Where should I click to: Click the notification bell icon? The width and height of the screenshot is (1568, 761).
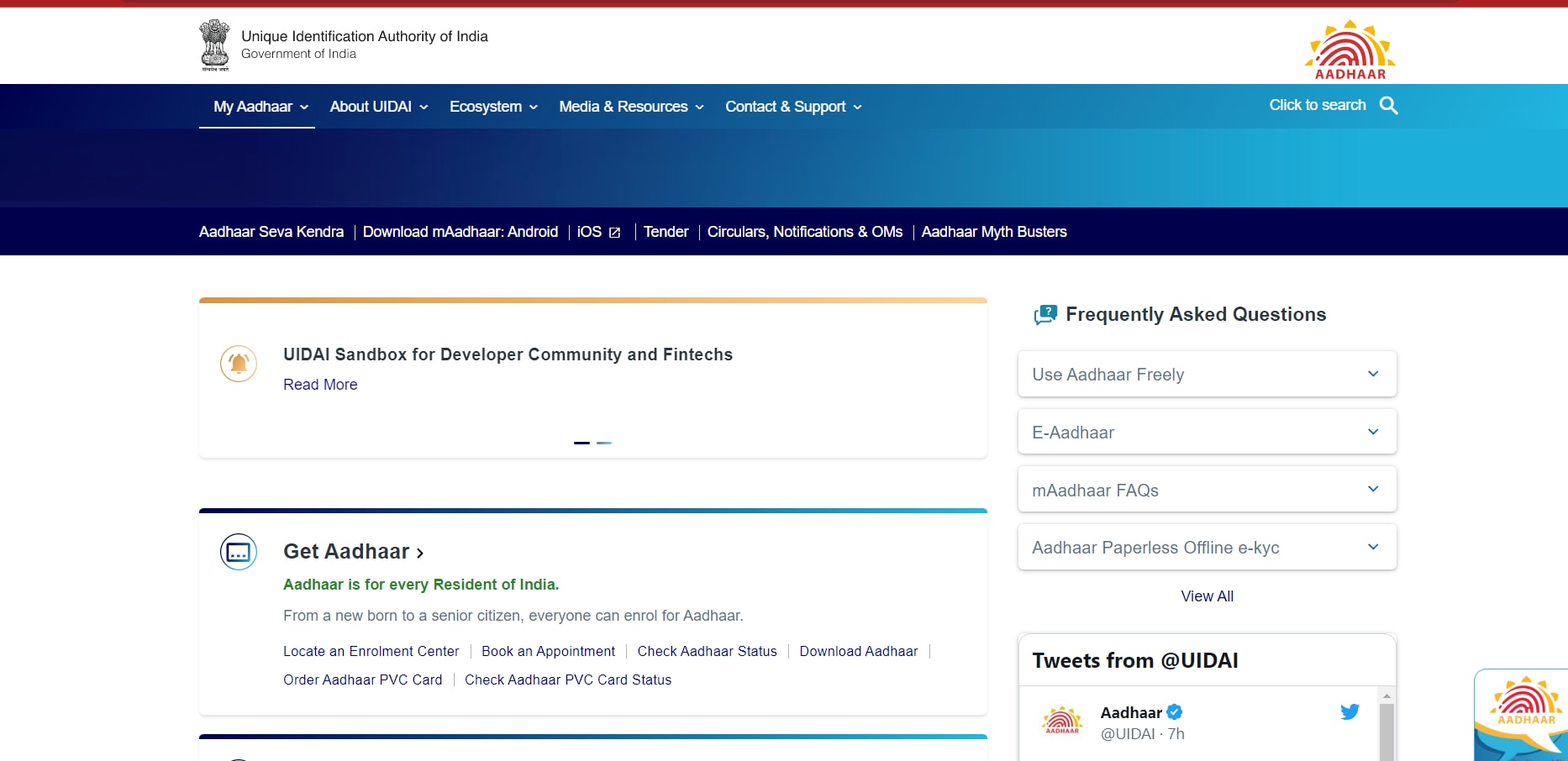click(x=239, y=364)
